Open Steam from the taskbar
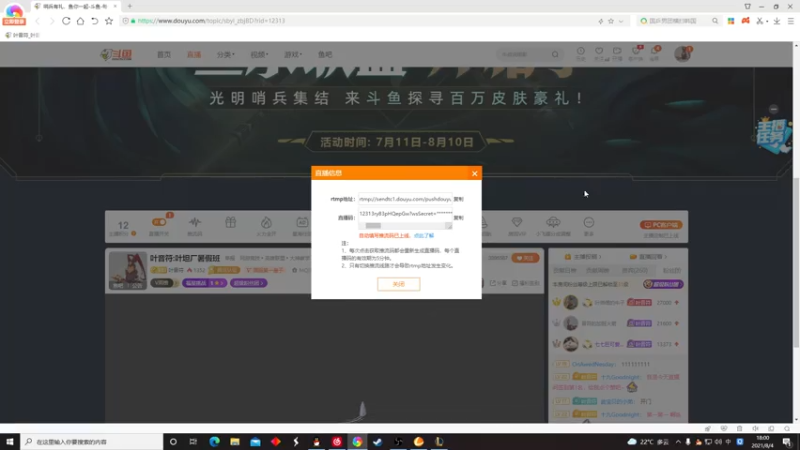800x450 pixels. [378, 442]
